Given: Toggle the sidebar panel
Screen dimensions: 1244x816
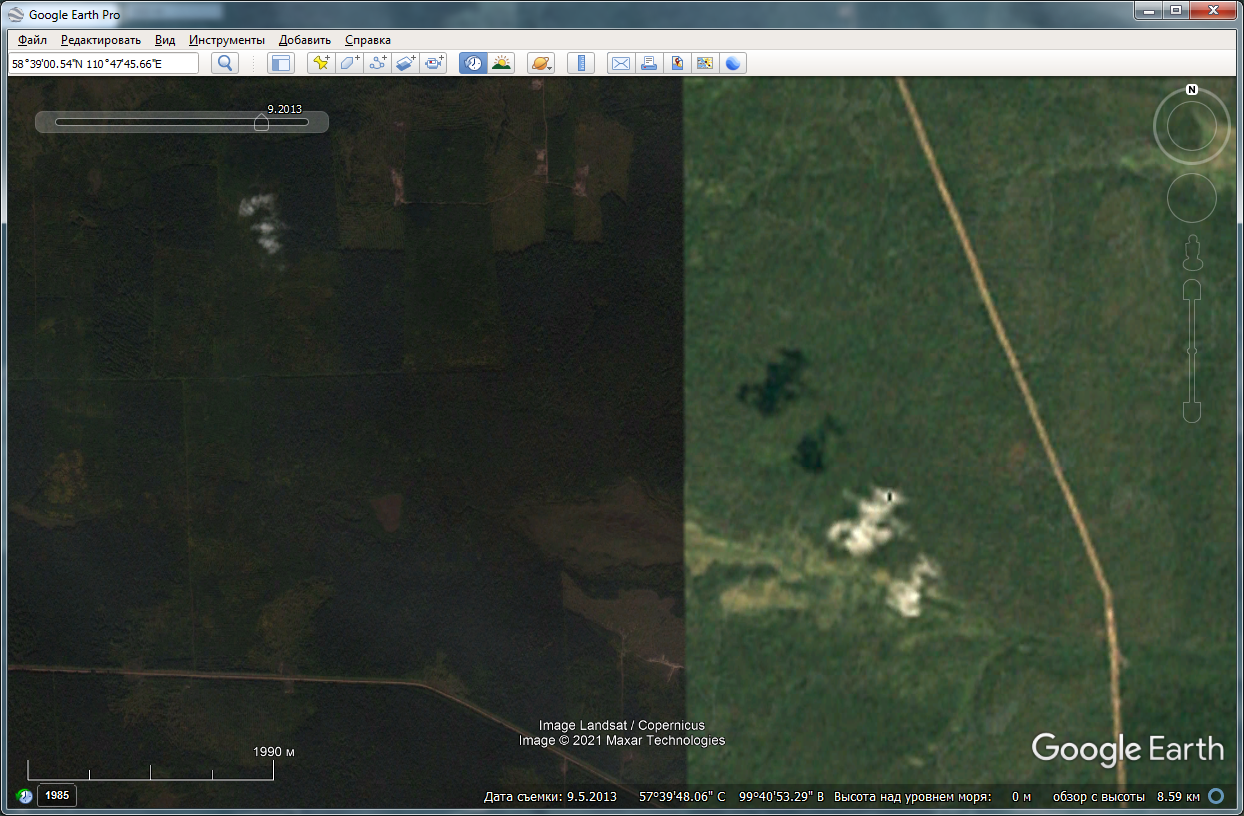Looking at the screenshot, I should pos(281,63).
